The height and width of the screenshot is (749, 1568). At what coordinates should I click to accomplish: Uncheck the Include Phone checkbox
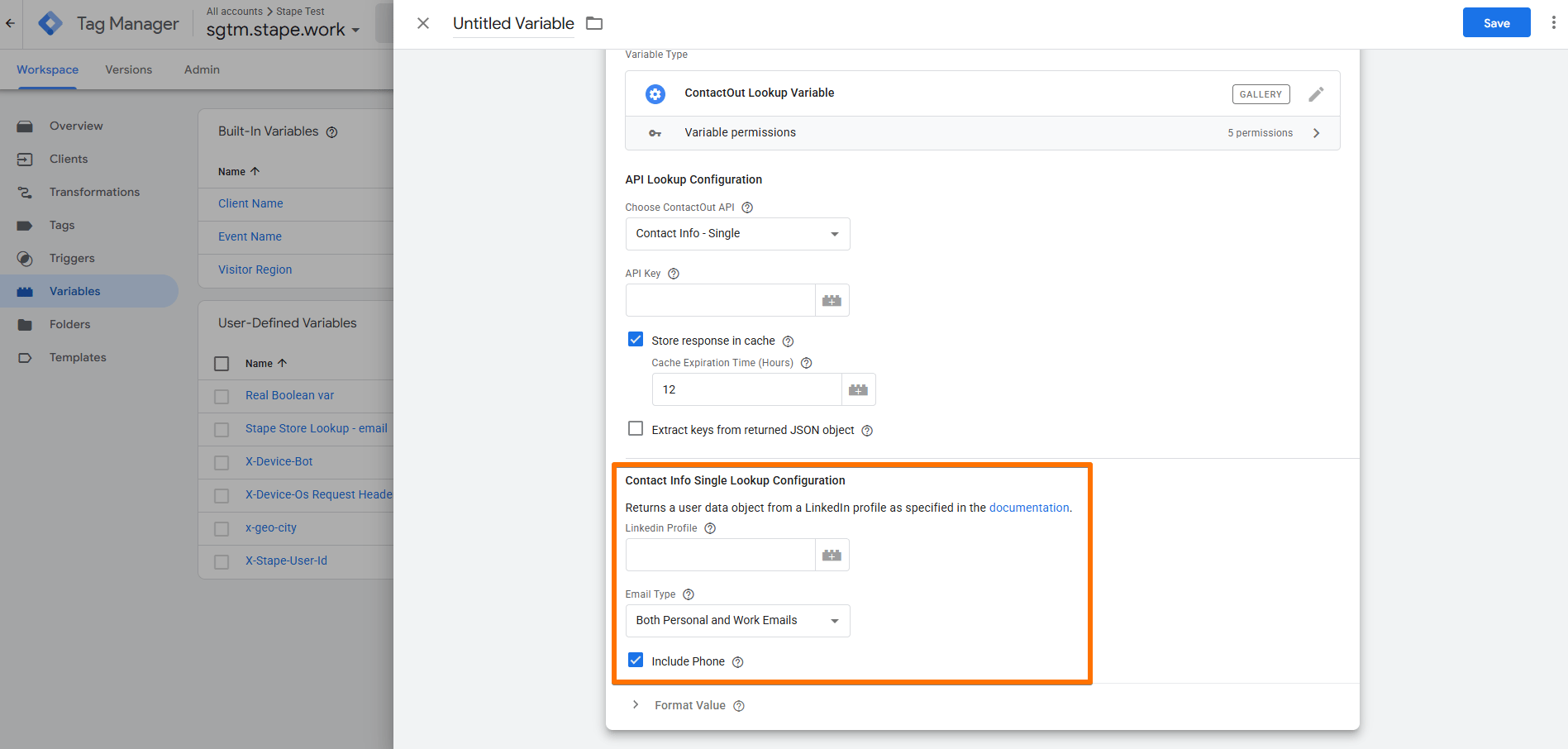pyautogui.click(x=636, y=660)
